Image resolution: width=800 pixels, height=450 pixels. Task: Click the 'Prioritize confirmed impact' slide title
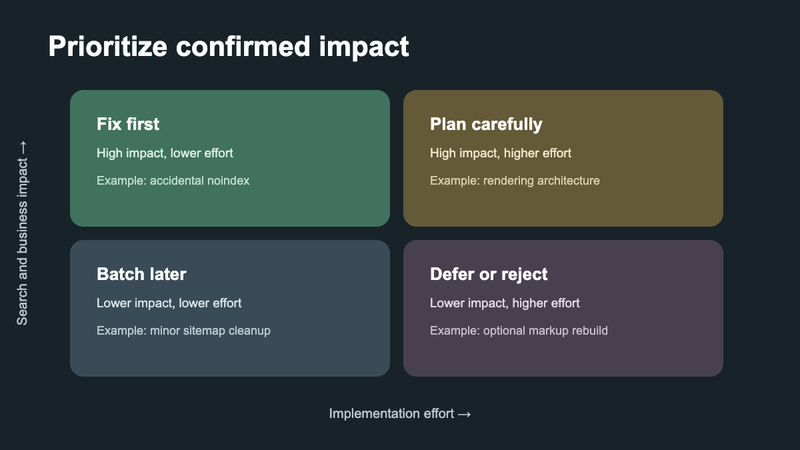click(229, 47)
